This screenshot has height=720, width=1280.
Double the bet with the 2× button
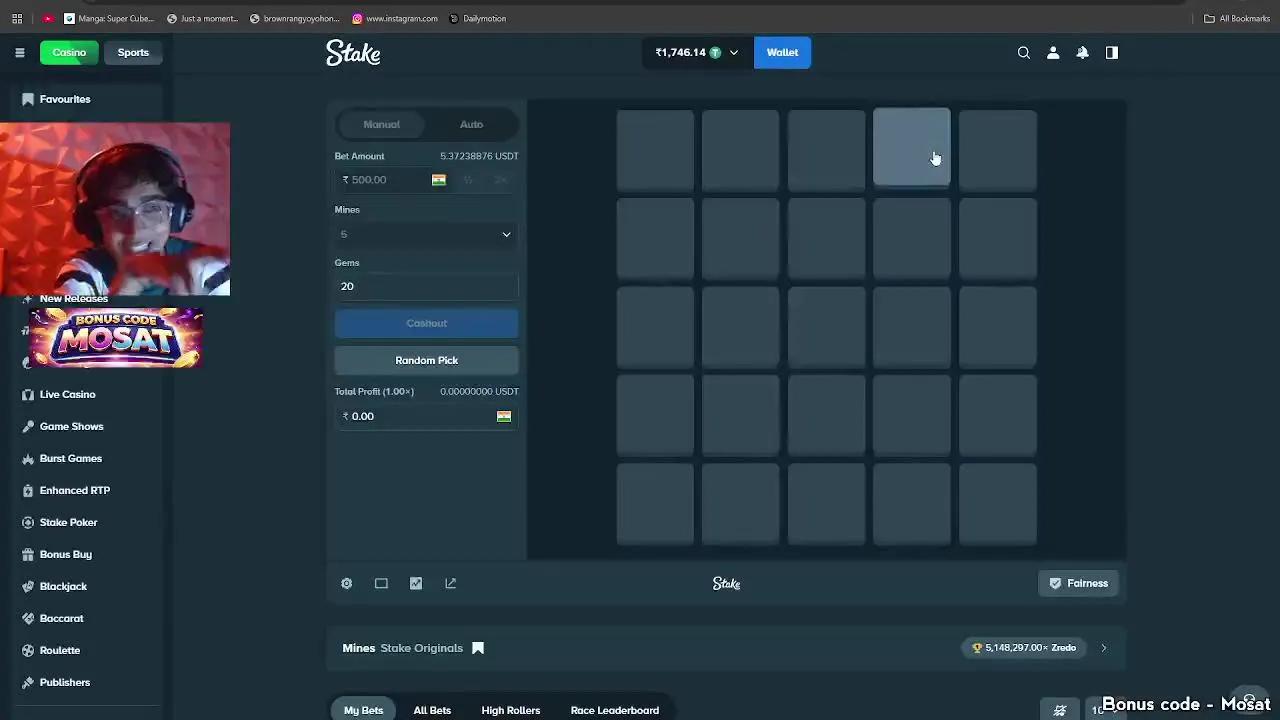point(501,180)
